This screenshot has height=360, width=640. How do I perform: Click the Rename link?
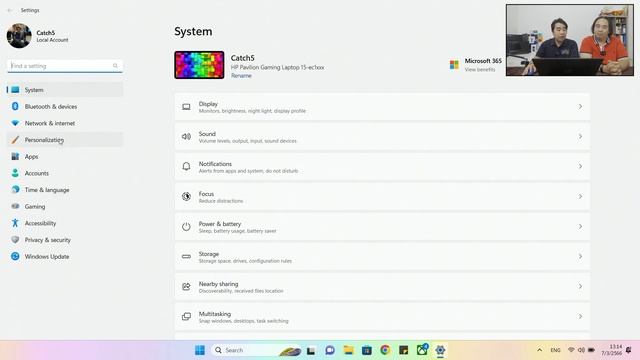(x=241, y=76)
